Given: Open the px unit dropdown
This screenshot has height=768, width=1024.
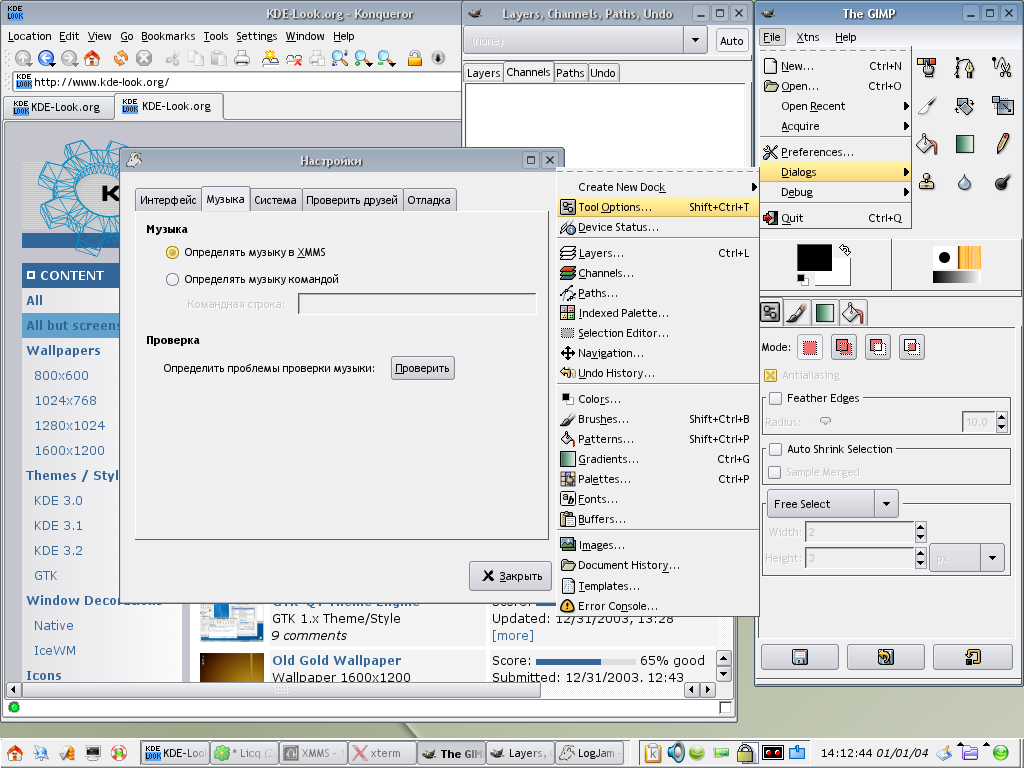Looking at the screenshot, I should (x=967, y=558).
